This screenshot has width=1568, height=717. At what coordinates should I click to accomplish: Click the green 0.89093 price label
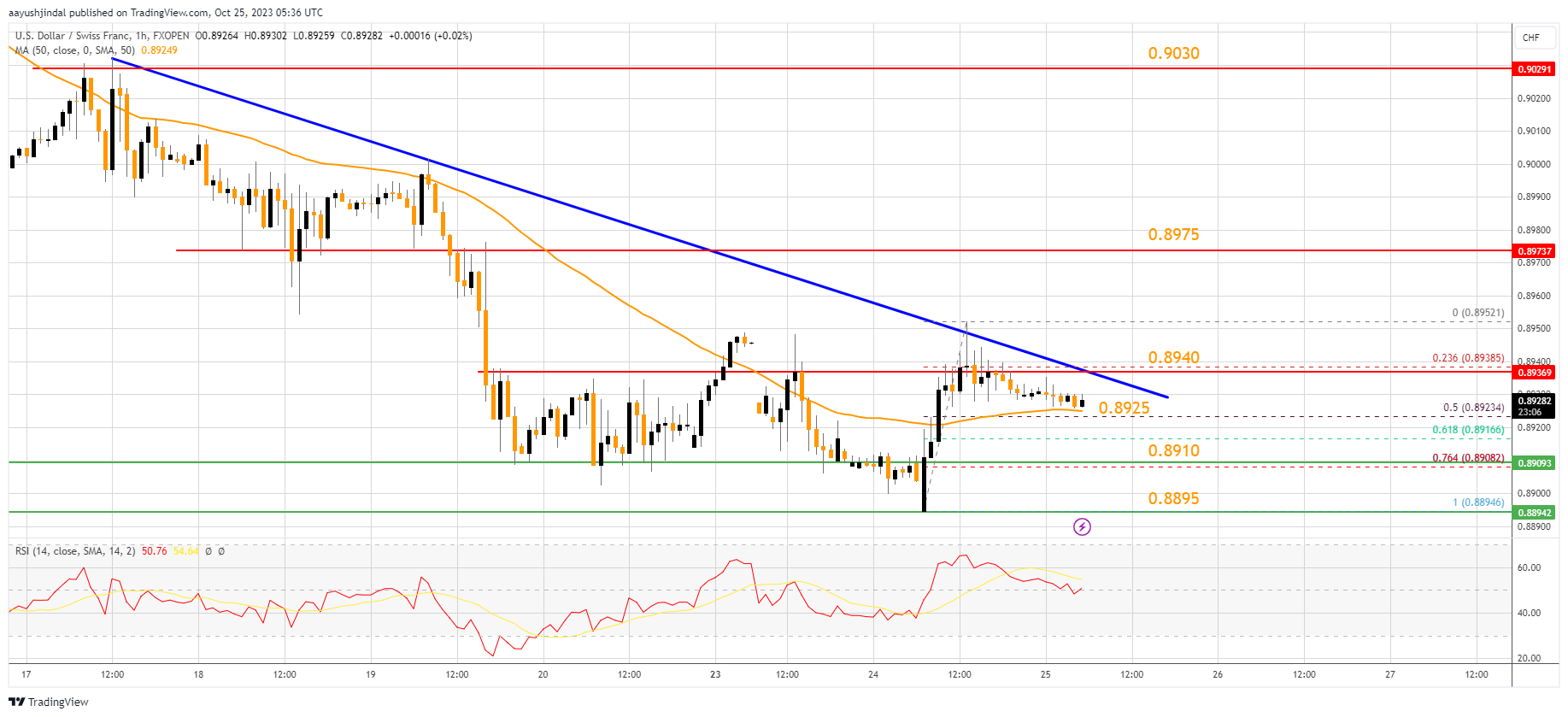[1534, 462]
